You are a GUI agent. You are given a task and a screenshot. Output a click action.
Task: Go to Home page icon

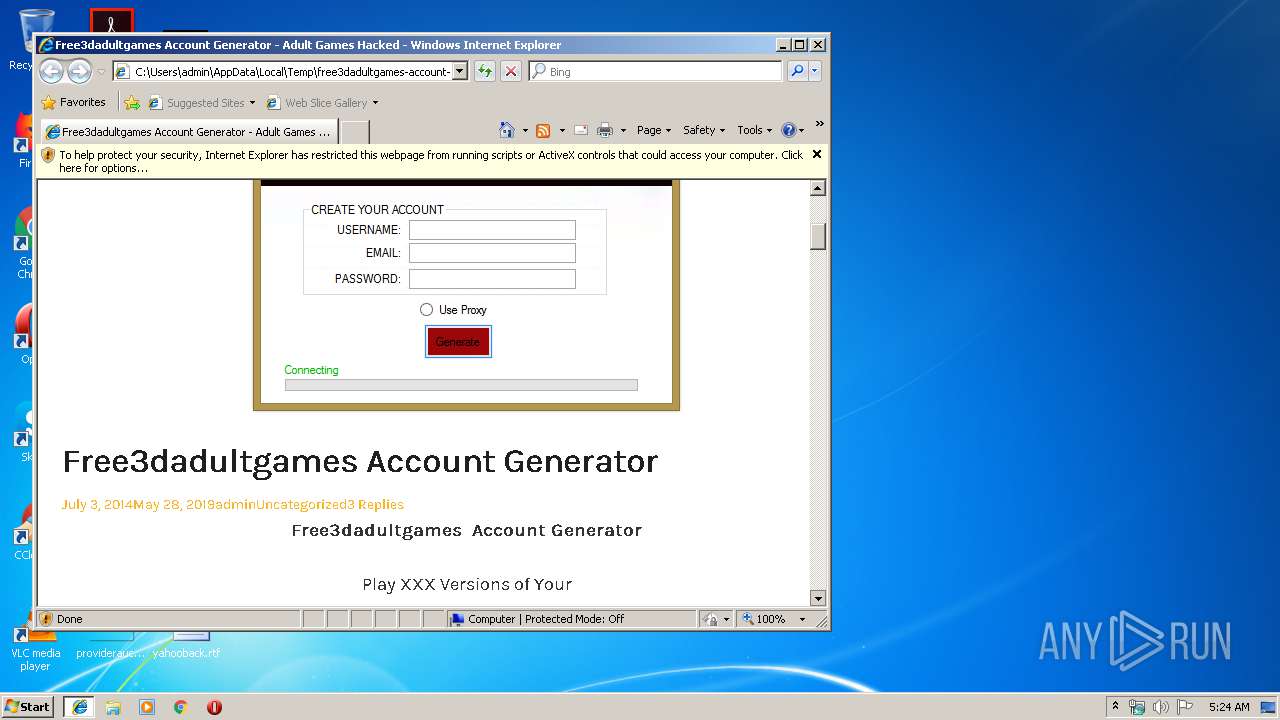507,130
